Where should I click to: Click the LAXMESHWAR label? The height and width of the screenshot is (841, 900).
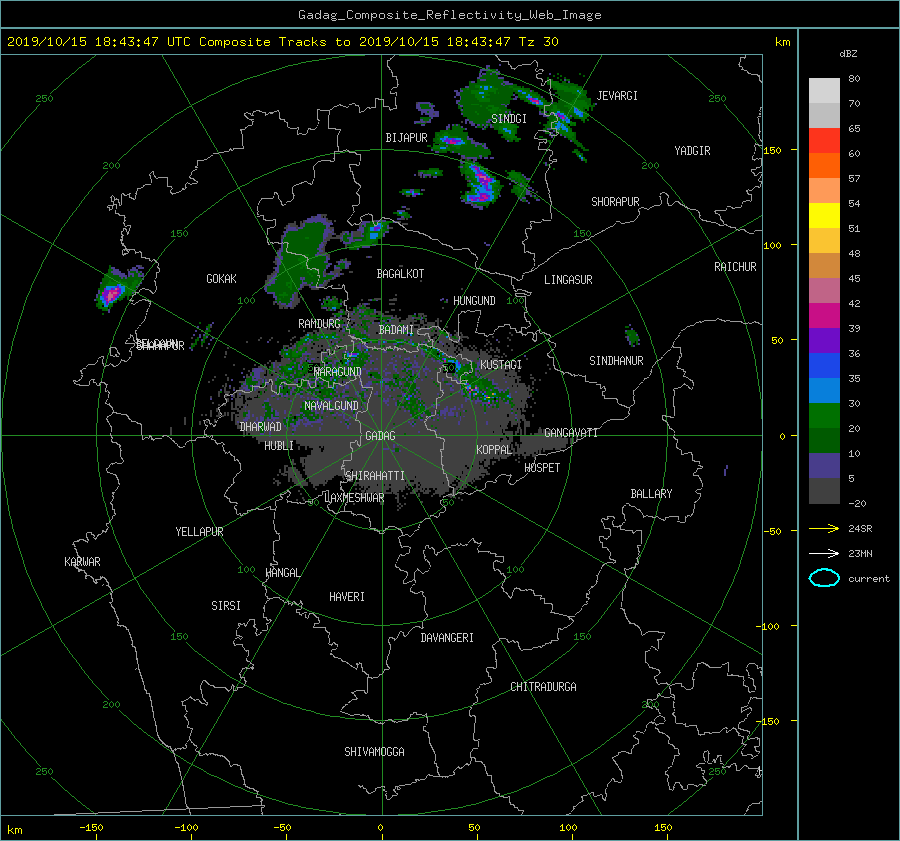354,498
